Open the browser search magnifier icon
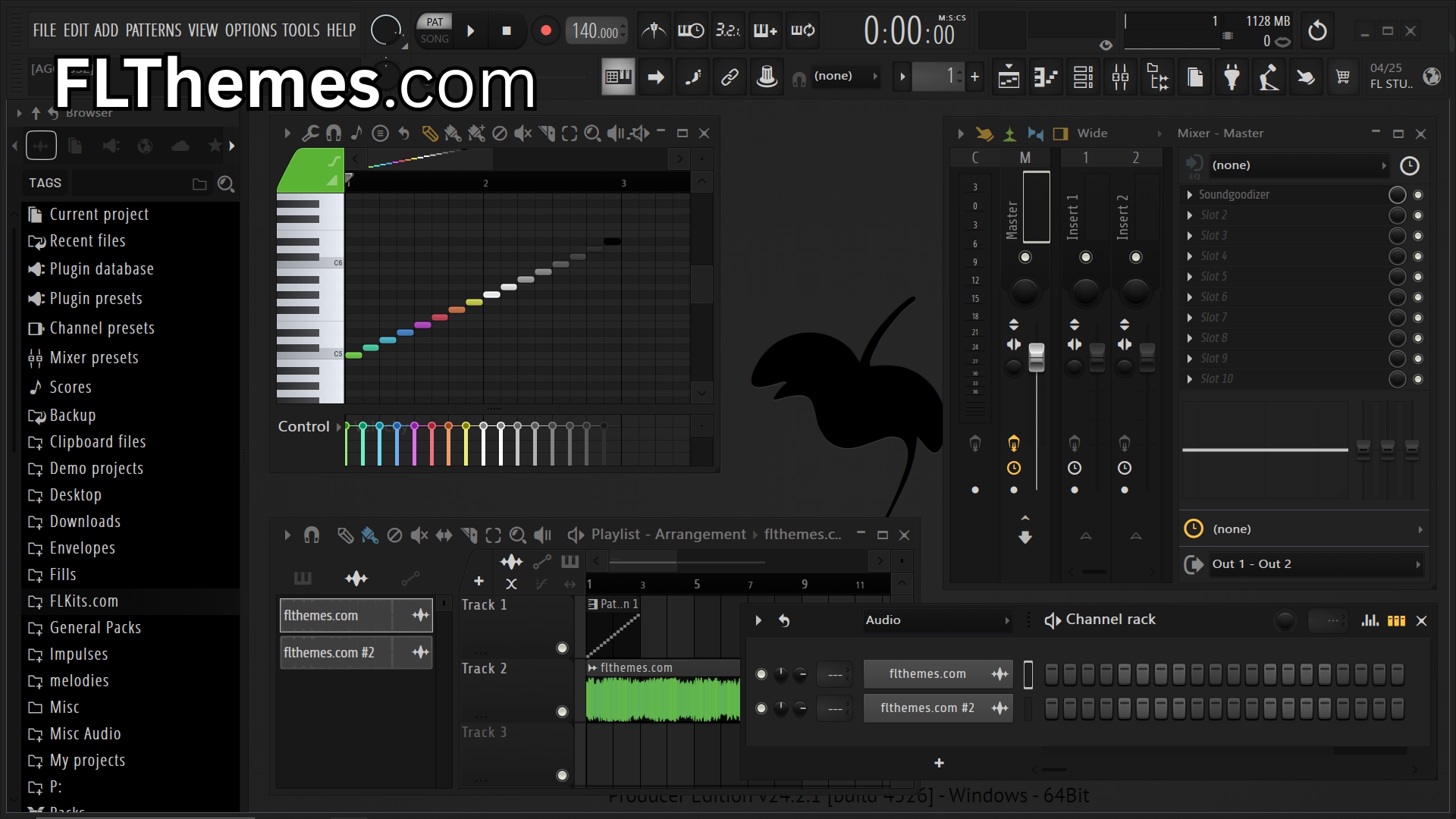 point(225,184)
